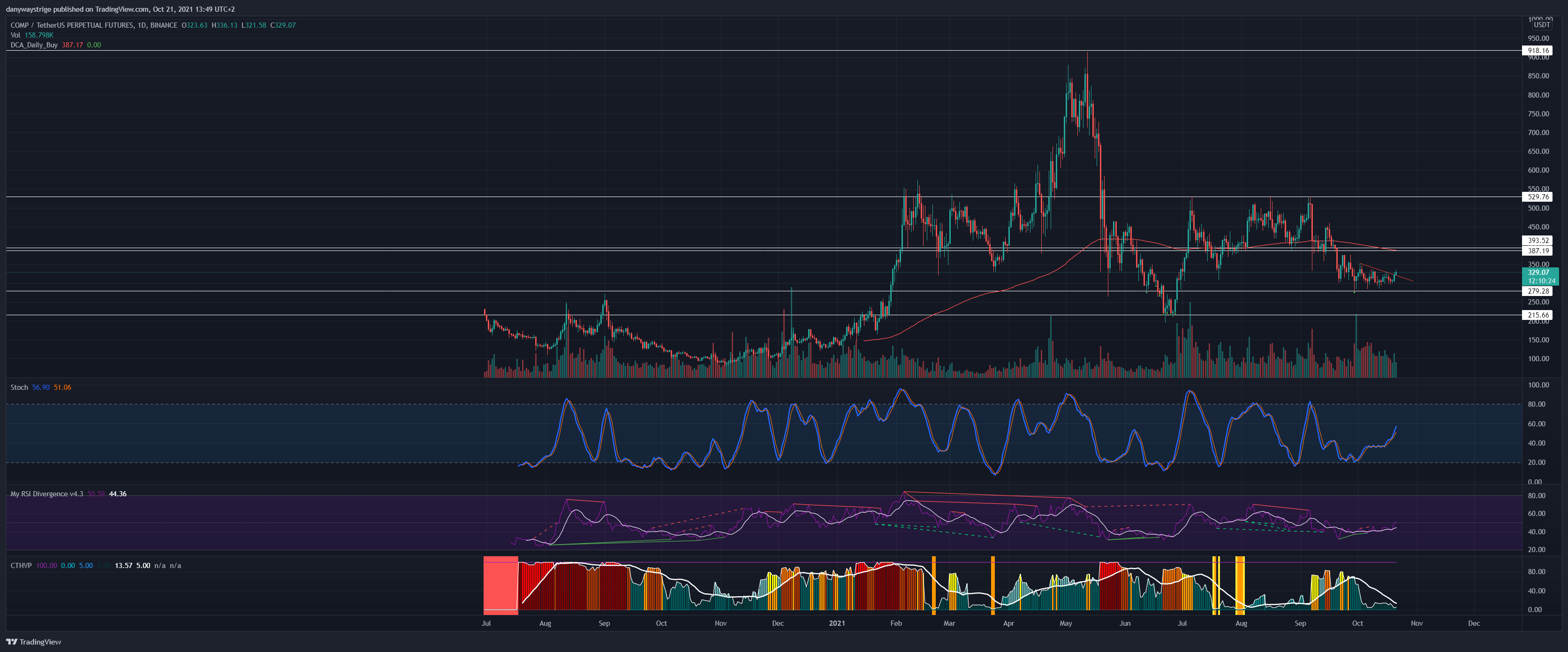Click the Mar label on time axis
1568x652 pixels.
tap(949, 623)
